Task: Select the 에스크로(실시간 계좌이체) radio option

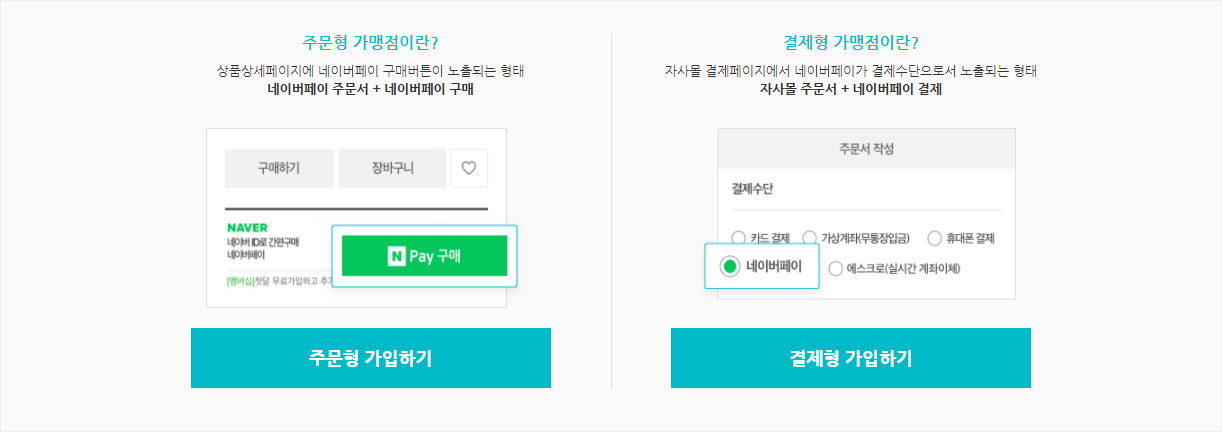Action: tap(836, 268)
